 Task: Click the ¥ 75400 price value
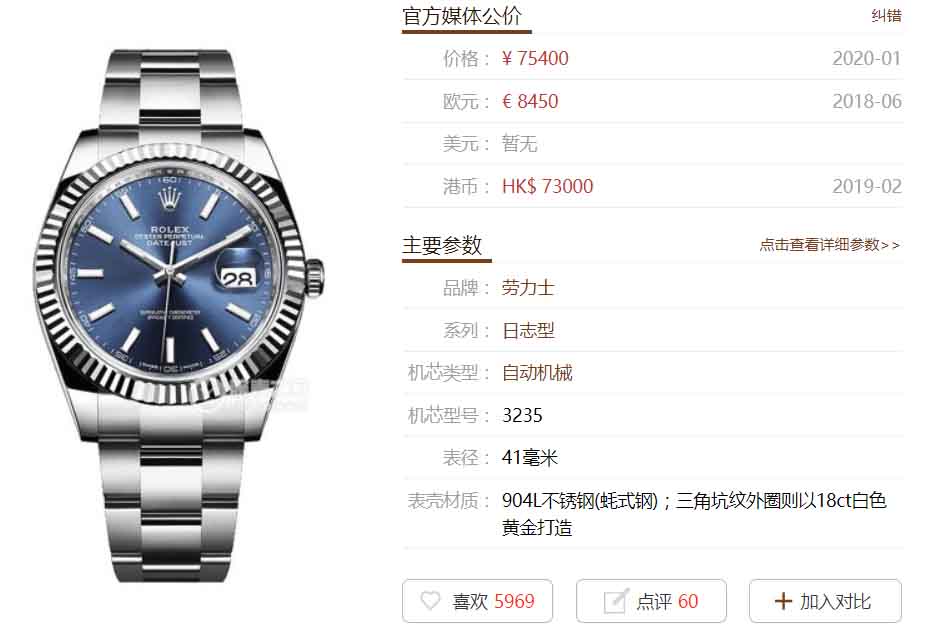535,58
